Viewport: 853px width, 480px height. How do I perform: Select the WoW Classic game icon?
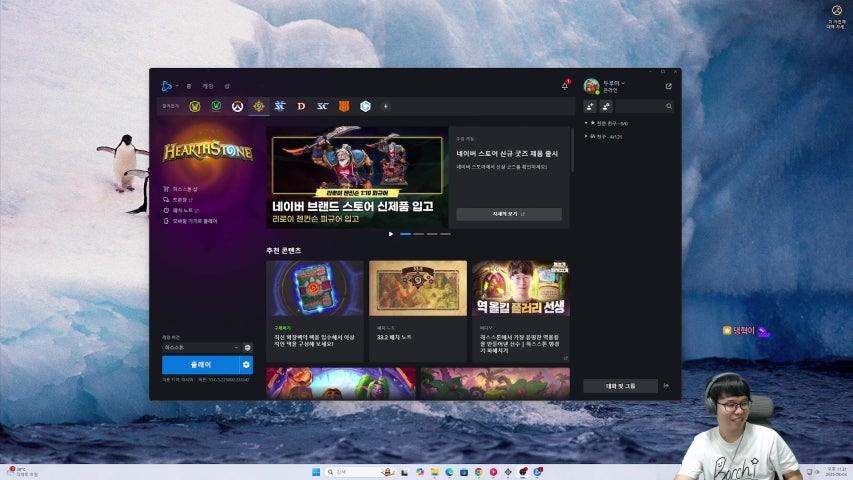click(x=216, y=106)
